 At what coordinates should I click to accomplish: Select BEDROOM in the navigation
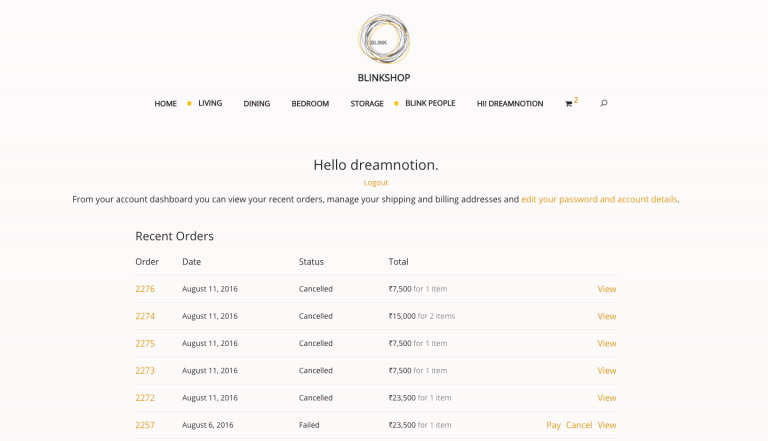(310, 104)
